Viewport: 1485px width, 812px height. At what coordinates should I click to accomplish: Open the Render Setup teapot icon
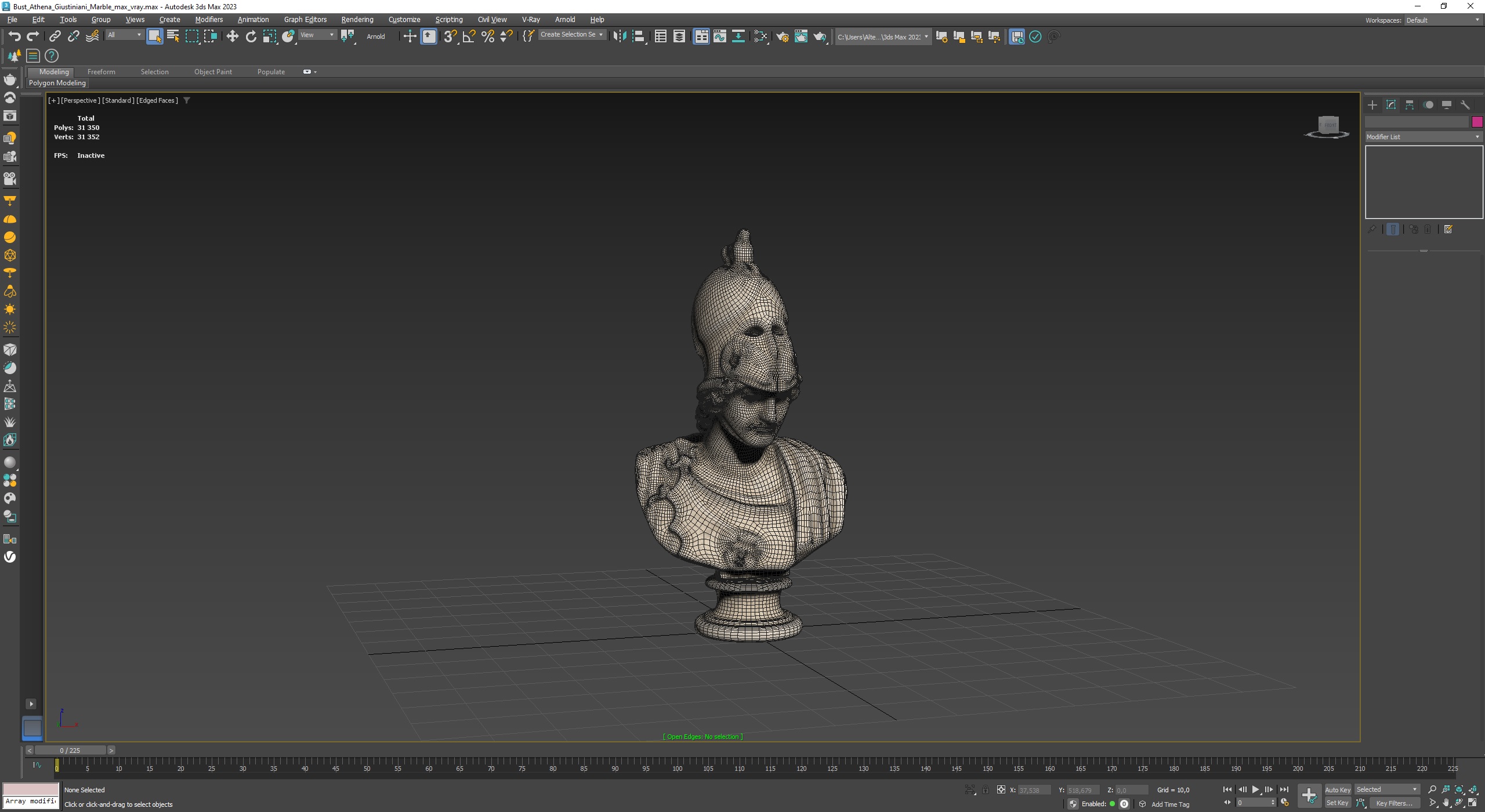(x=783, y=37)
